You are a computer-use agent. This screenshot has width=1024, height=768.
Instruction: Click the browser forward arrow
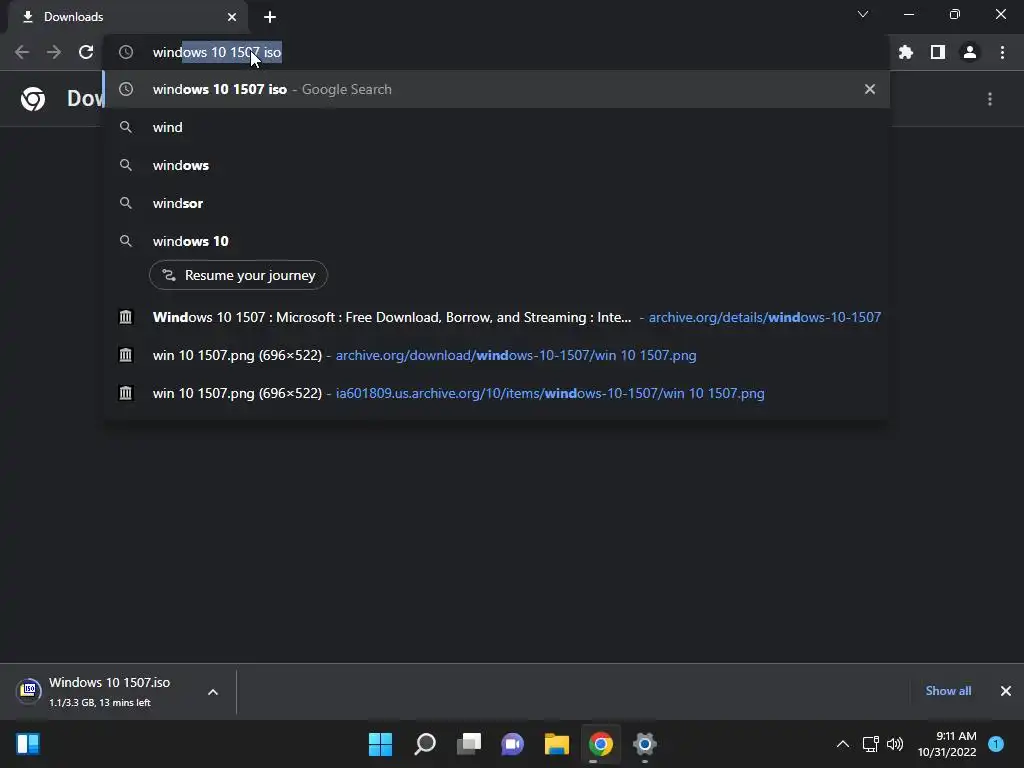[54, 52]
